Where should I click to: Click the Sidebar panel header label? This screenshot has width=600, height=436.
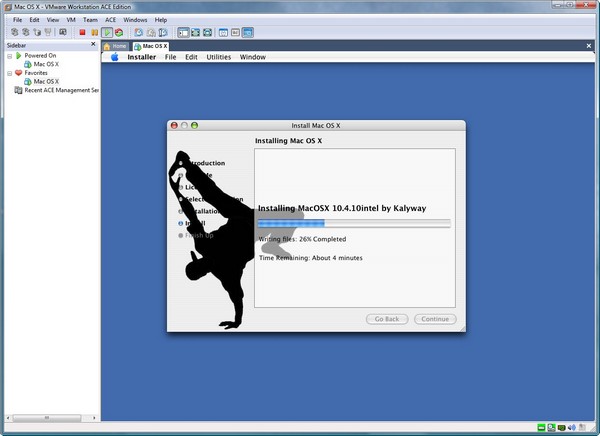pos(16,45)
